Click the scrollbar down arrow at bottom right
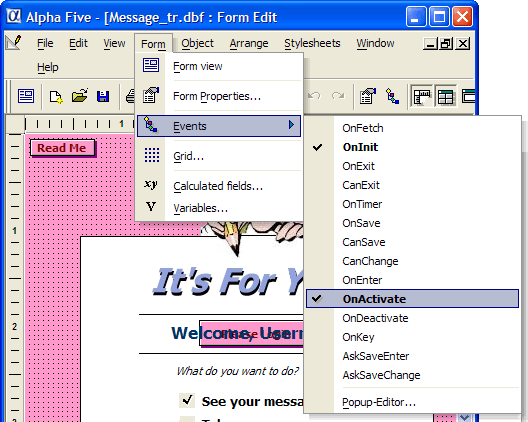 coord(465,418)
